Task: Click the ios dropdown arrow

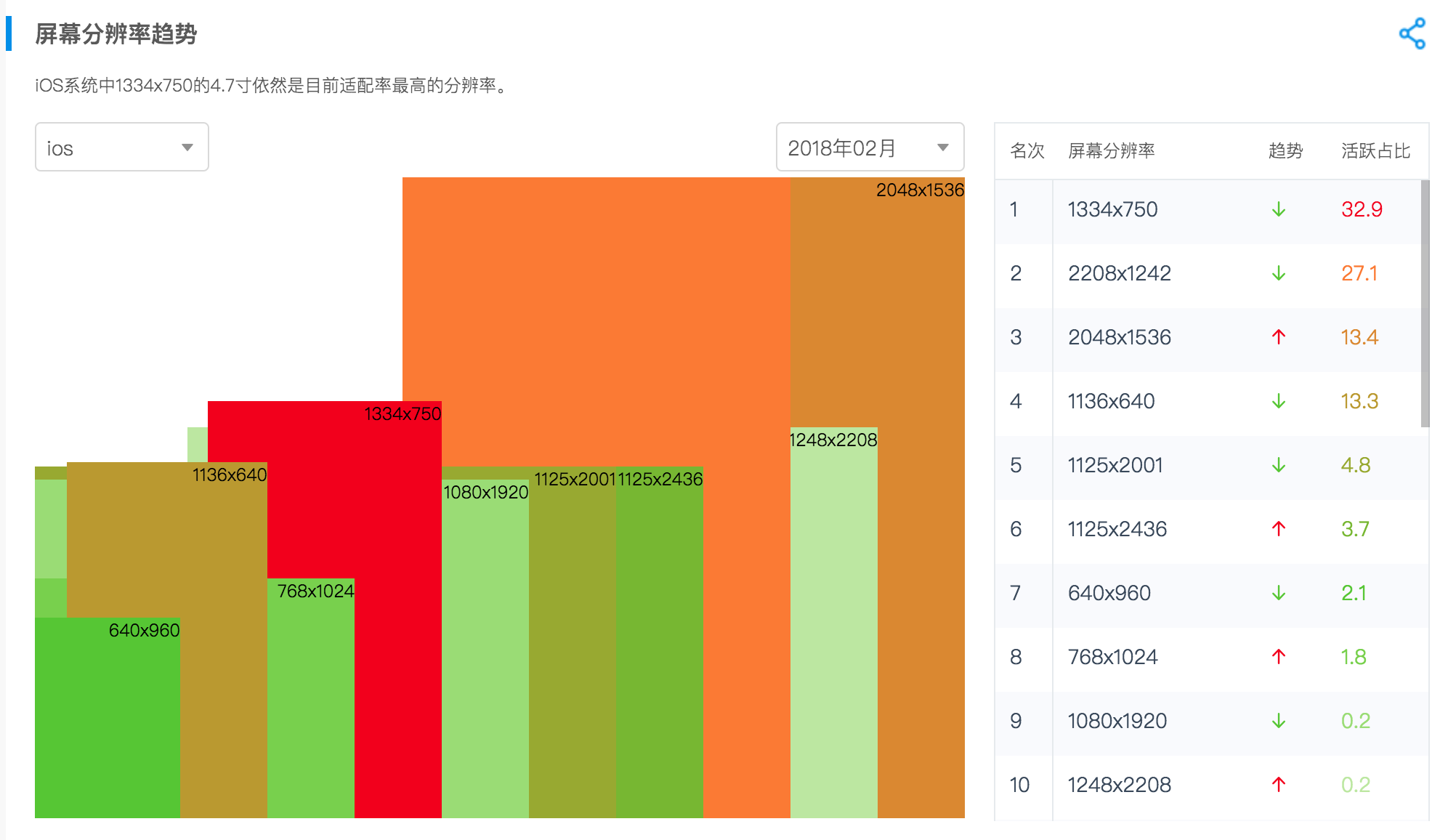Action: (x=187, y=148)
